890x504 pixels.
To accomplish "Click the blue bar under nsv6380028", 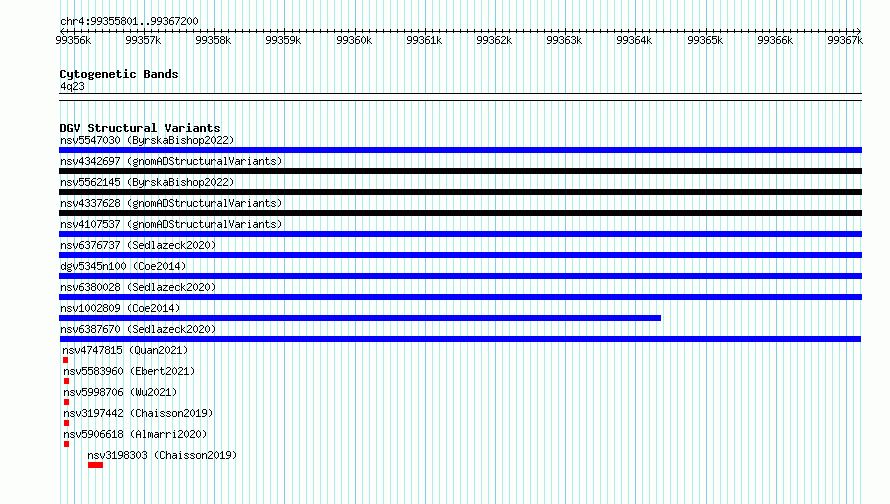I will coord(460,297).
